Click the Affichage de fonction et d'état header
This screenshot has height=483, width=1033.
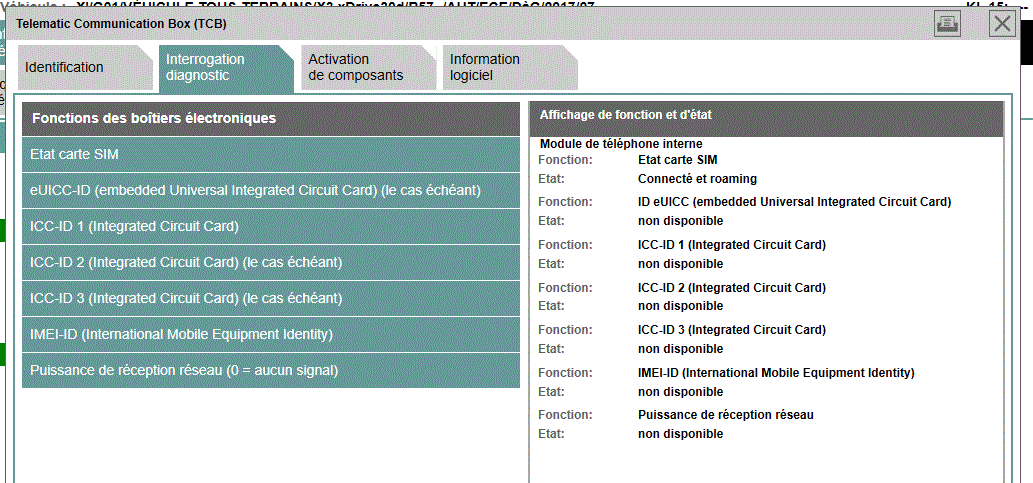(x=765, y=116)
